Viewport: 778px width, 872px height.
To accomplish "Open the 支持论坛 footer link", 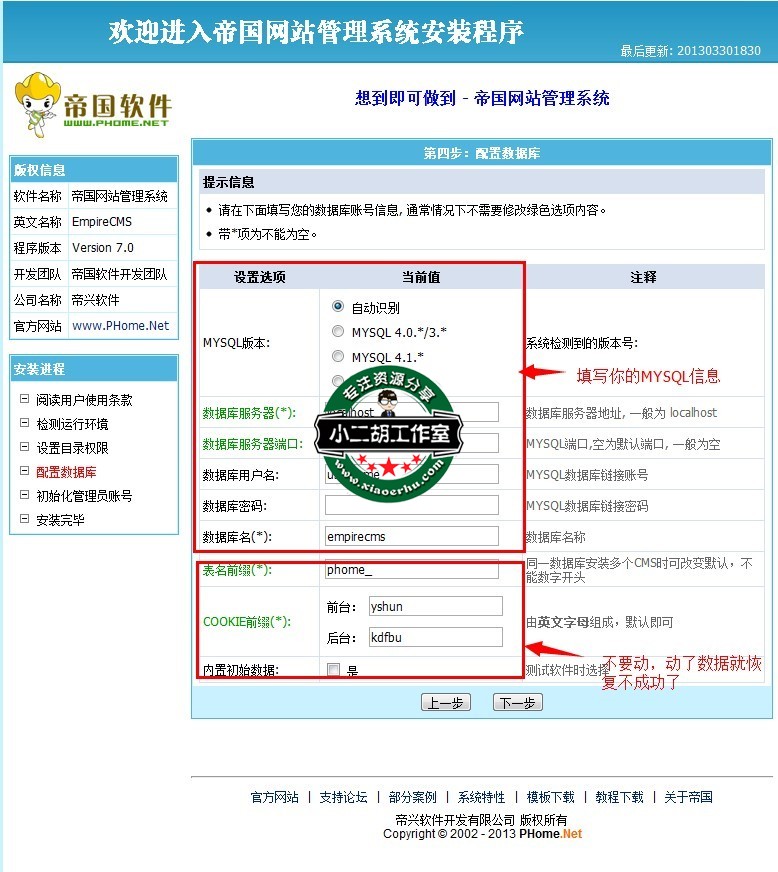I will tap(343, 797).
